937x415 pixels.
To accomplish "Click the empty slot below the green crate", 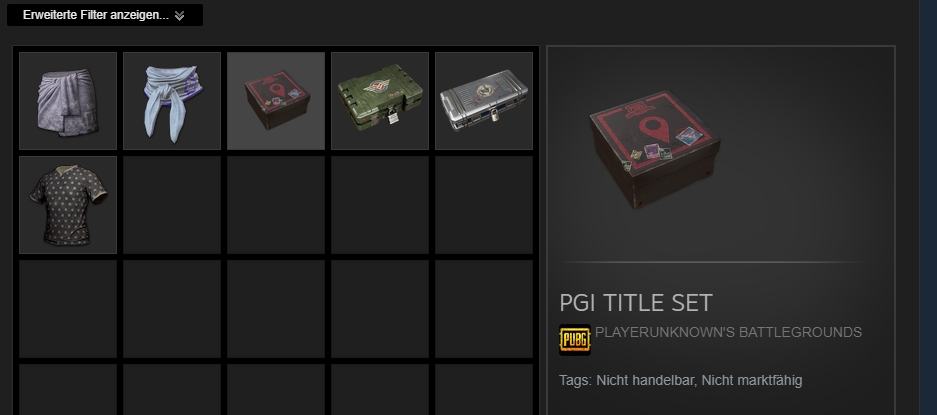I will coord(380,205).
